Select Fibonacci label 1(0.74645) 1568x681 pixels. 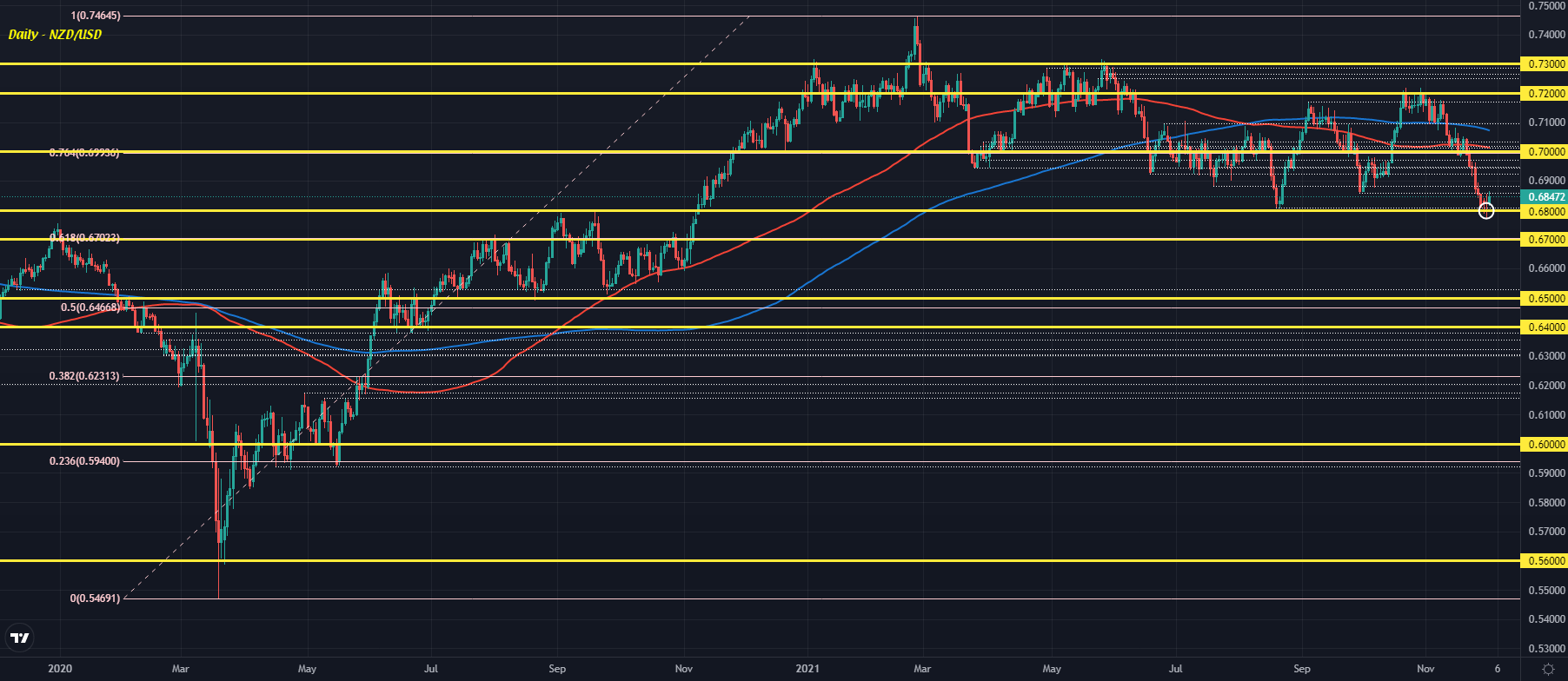(96, 16)
